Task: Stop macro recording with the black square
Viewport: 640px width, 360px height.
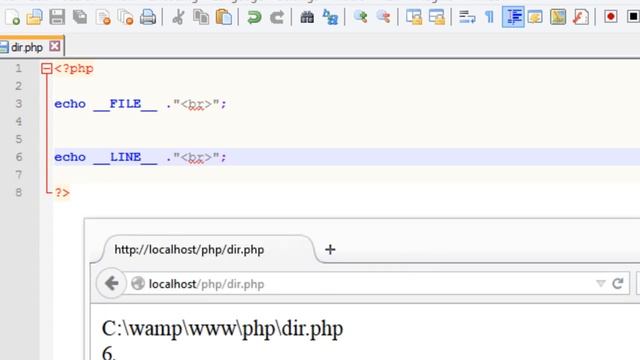Action: [633, 17]
